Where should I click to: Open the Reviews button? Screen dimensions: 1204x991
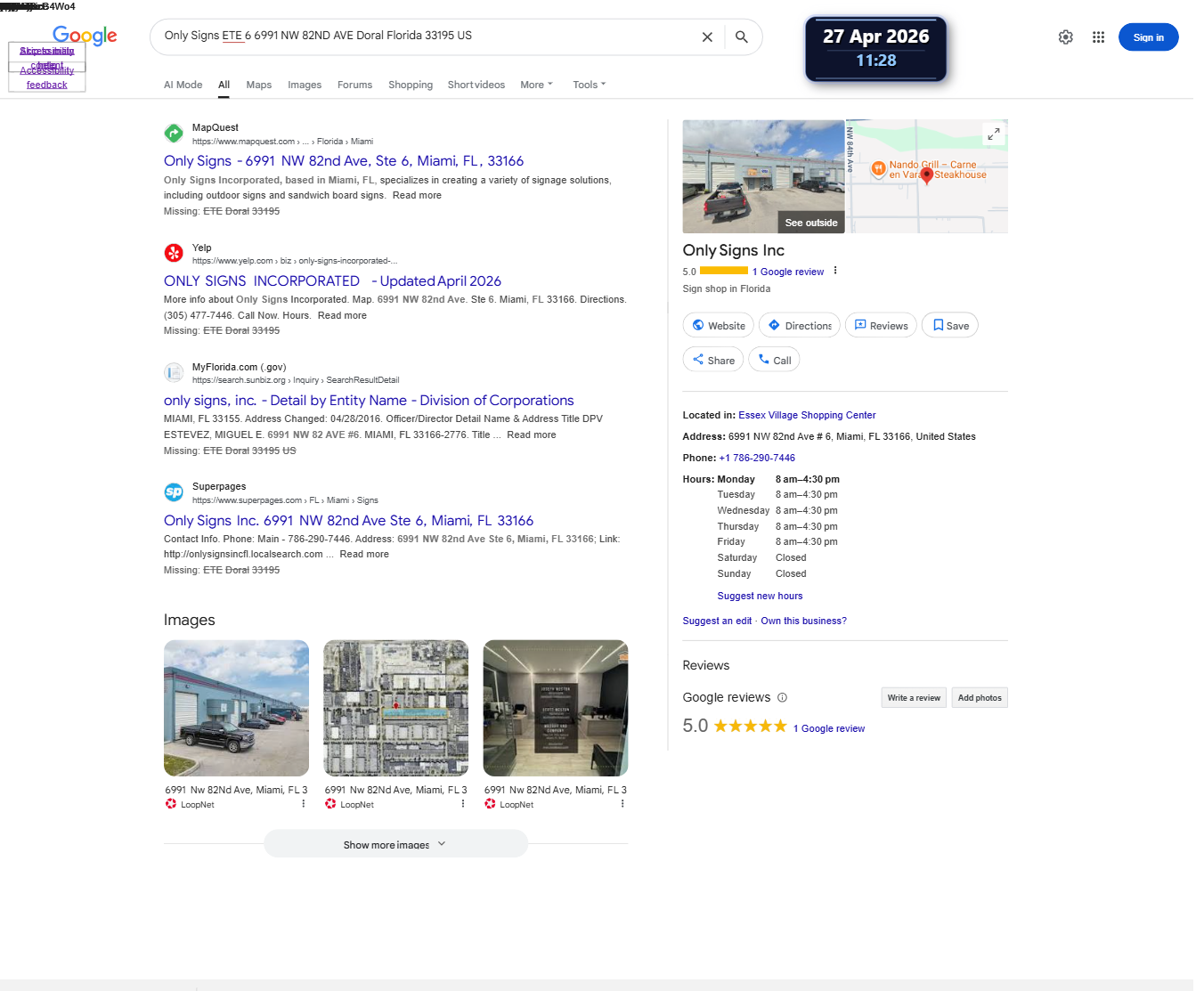point(881,326)
